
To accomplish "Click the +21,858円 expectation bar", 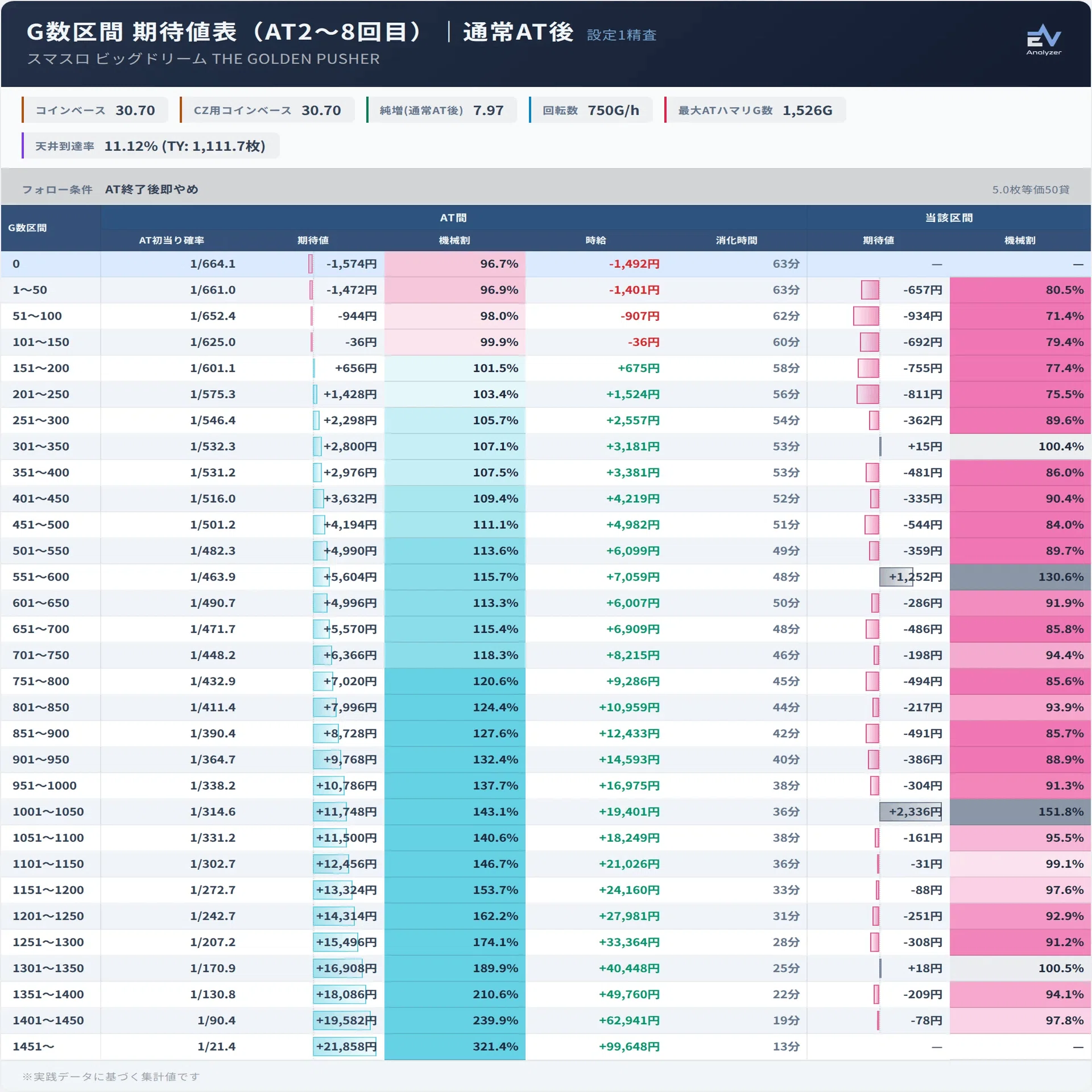I will 345,1046.
